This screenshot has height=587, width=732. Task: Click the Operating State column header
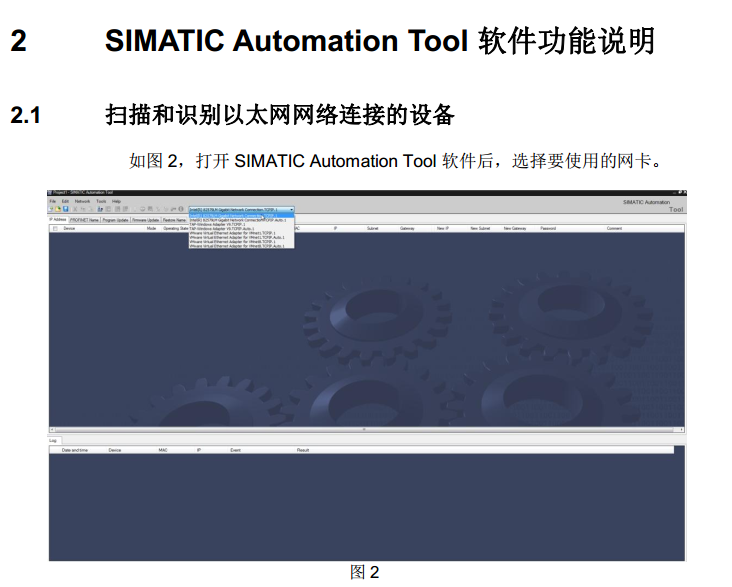[176, 228]
